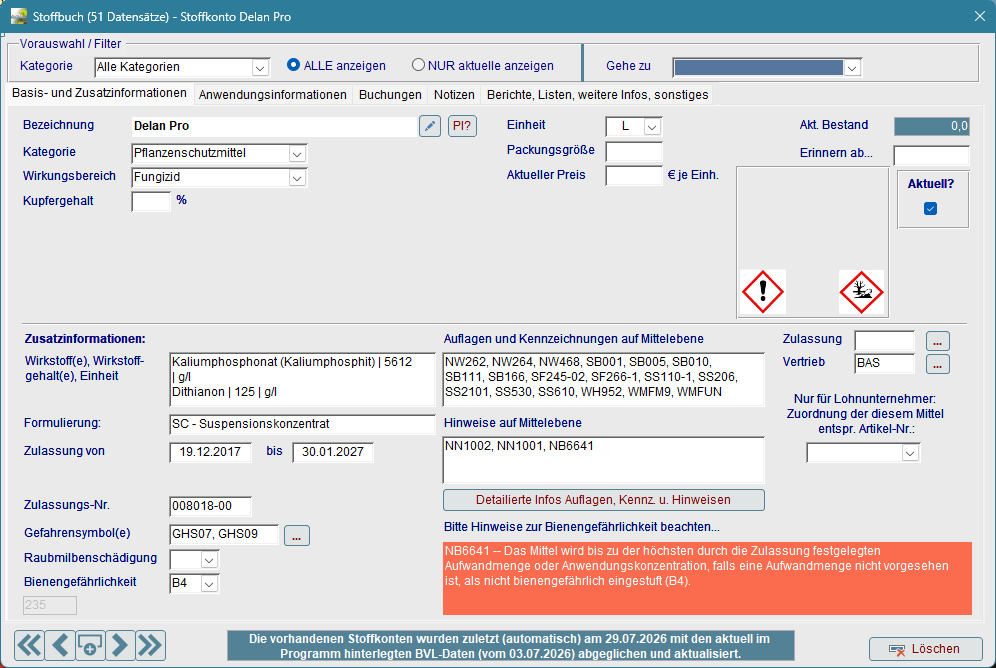This screenshot has width=996, height=668.
Task: Click the empty Zulassung field near Vertrieb
Action: coord(884,340)
